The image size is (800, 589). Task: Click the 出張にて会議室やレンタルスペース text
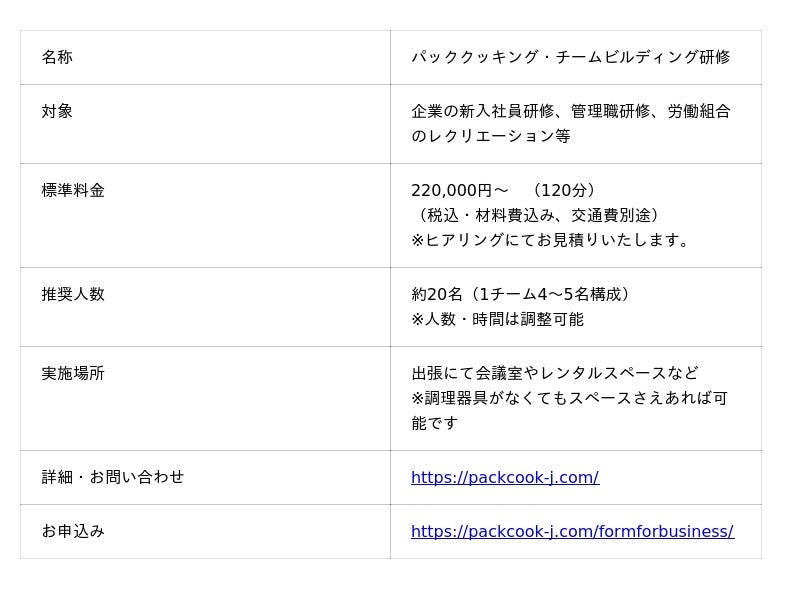coord(555,374)
